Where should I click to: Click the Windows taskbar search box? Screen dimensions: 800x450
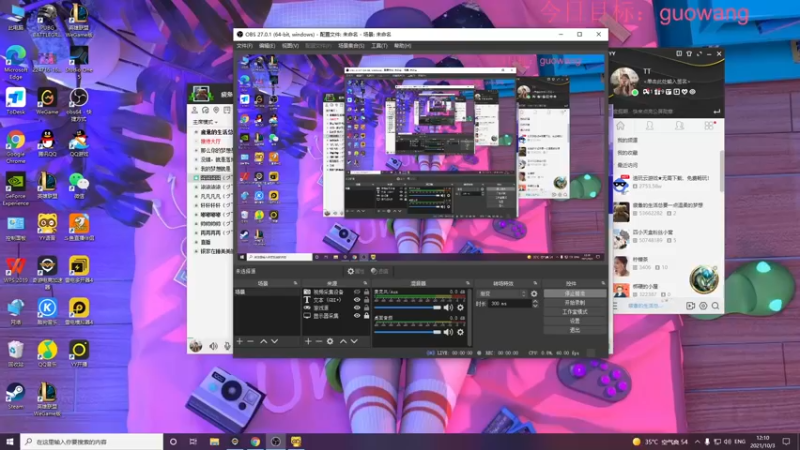(x=92, y=441)
